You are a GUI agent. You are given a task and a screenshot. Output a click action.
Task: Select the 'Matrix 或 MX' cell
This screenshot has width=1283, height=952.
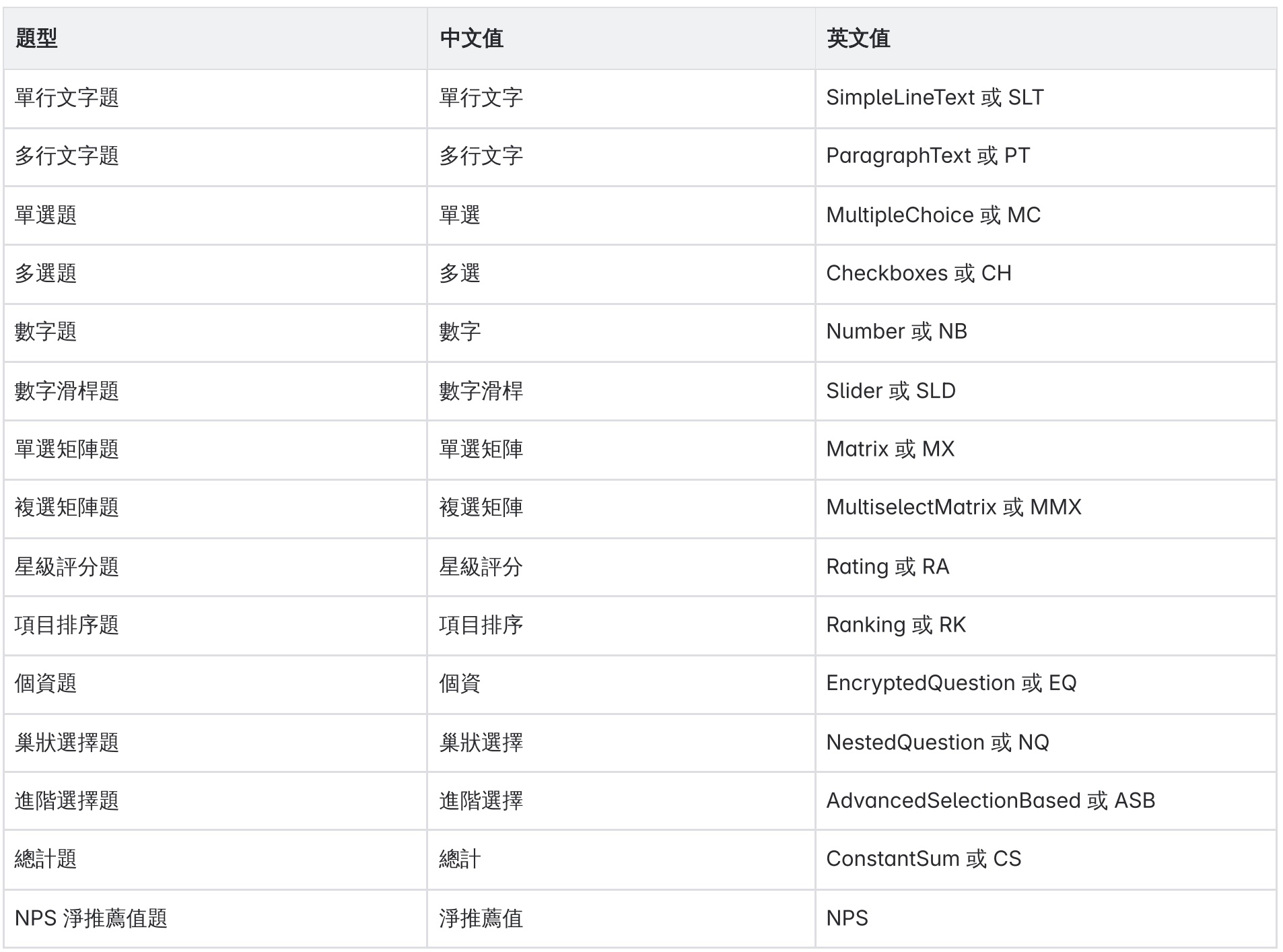(x=890, y=449)
